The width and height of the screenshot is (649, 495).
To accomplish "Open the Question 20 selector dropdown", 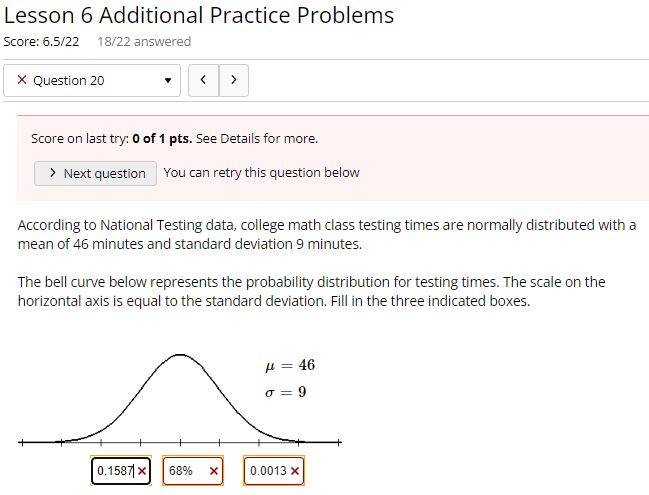I will (x=92, y=80).
